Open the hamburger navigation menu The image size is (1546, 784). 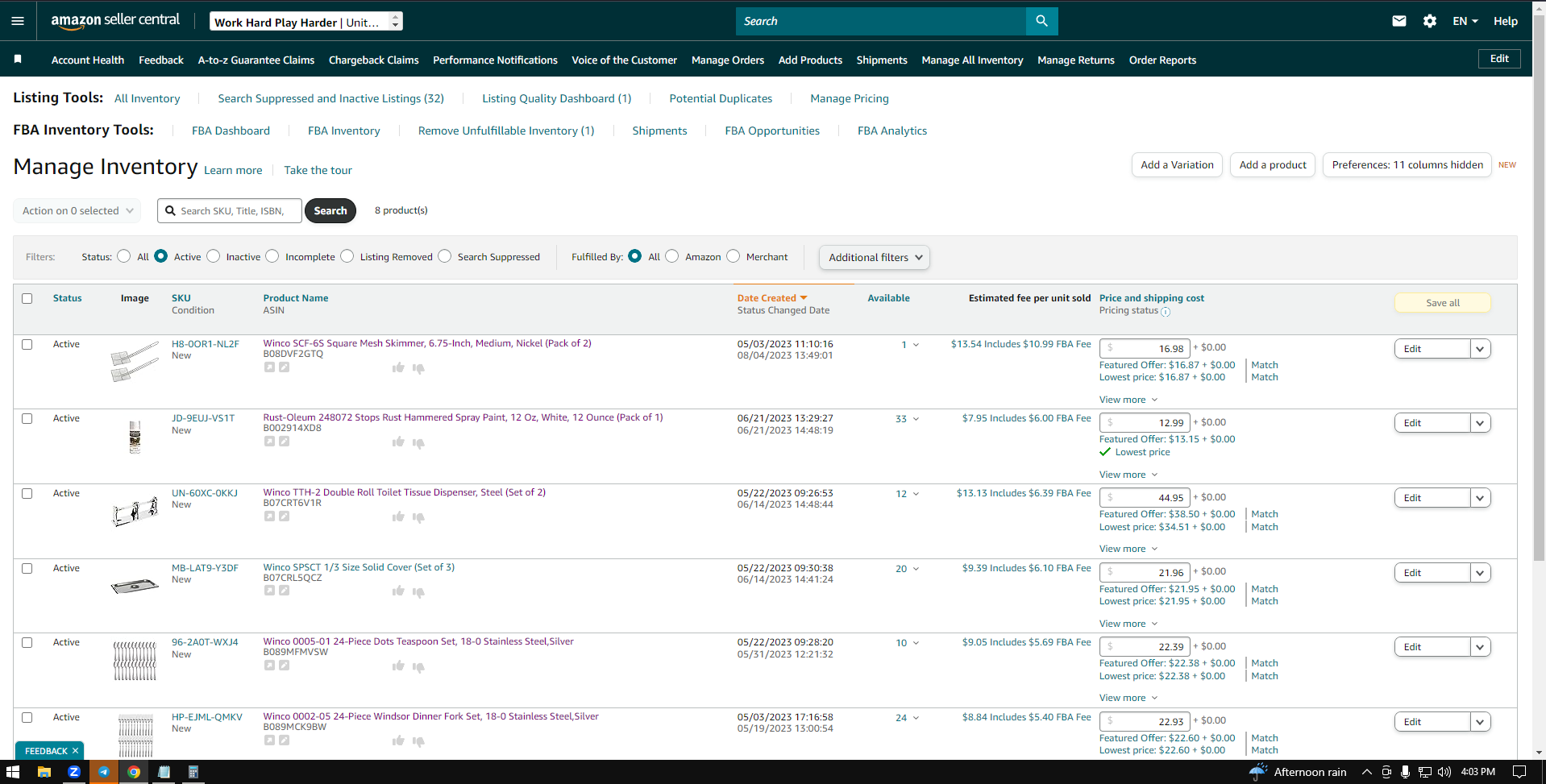pos(18,21)
